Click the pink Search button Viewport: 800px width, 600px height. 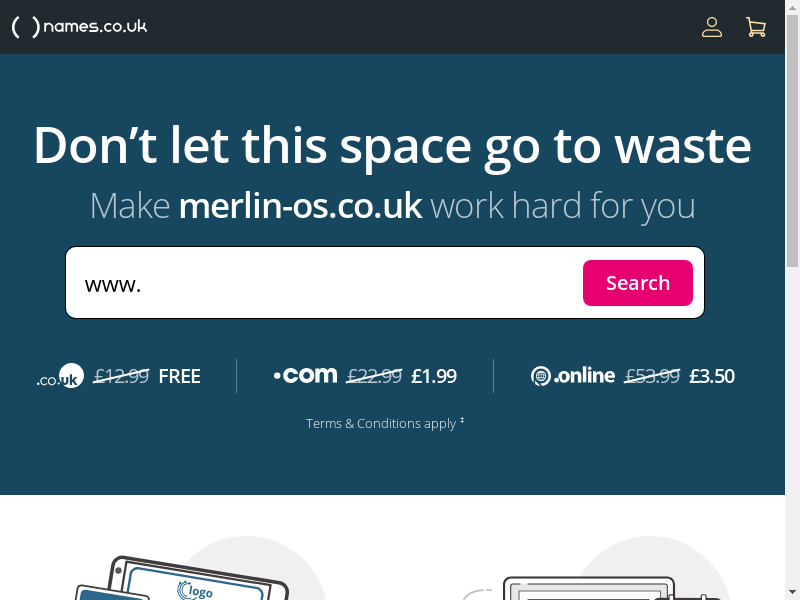click(x=638, y=283)
